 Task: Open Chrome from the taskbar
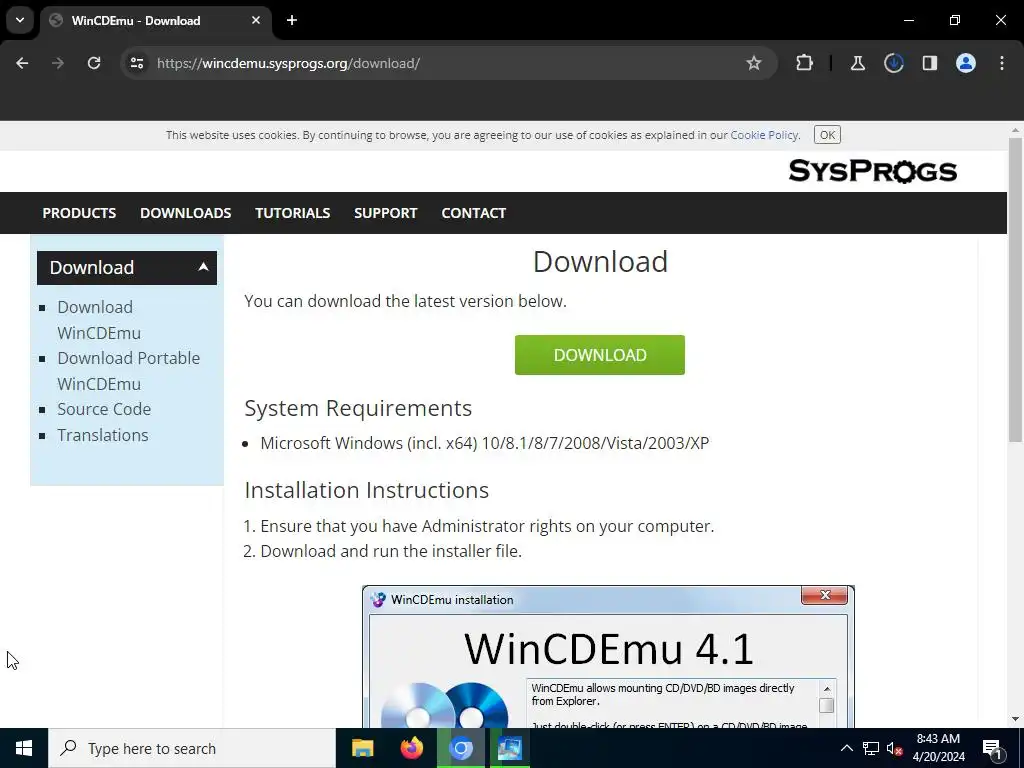[460, 748]
